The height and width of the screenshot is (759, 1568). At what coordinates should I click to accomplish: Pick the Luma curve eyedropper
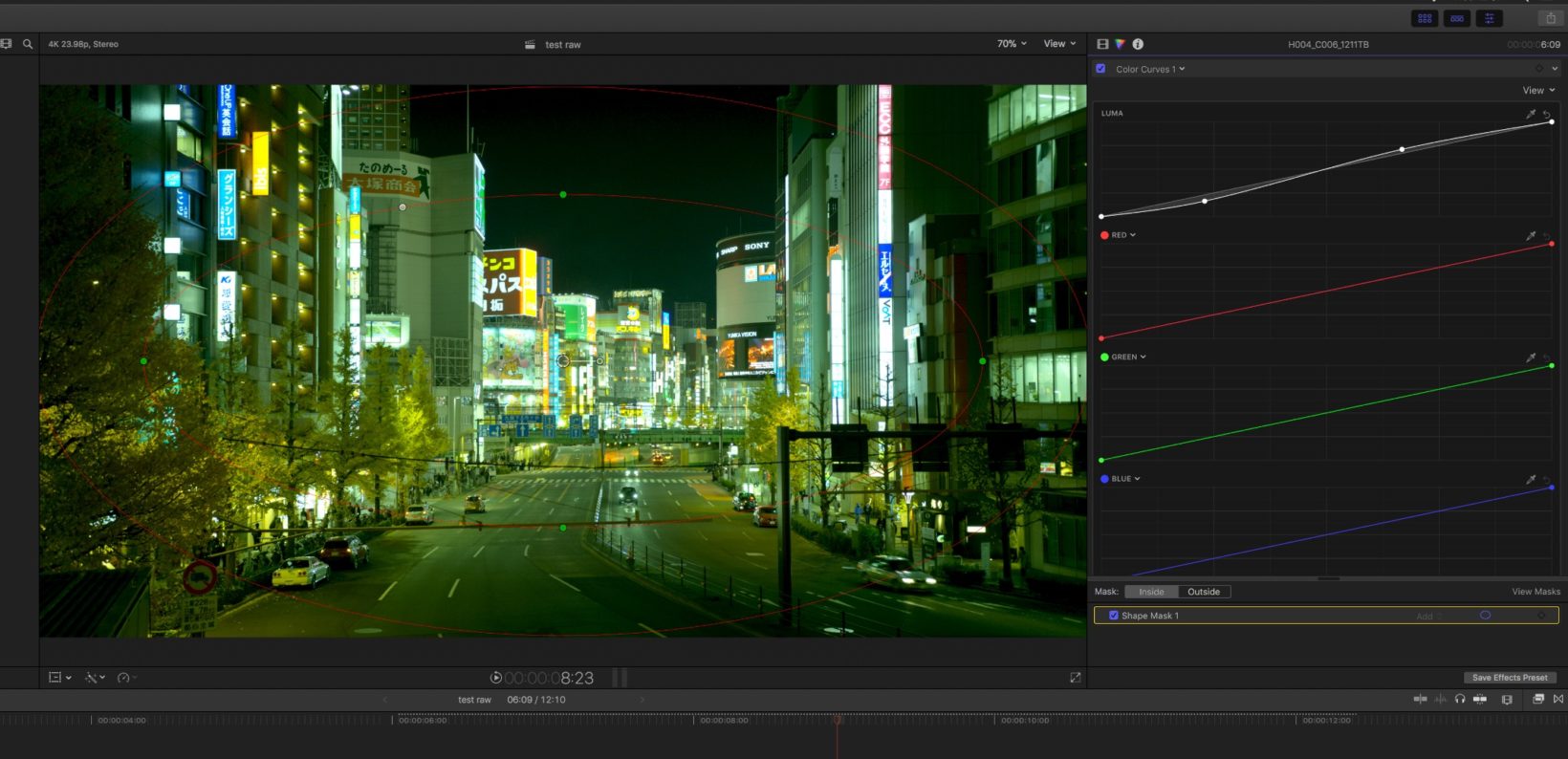[1531, 114]
